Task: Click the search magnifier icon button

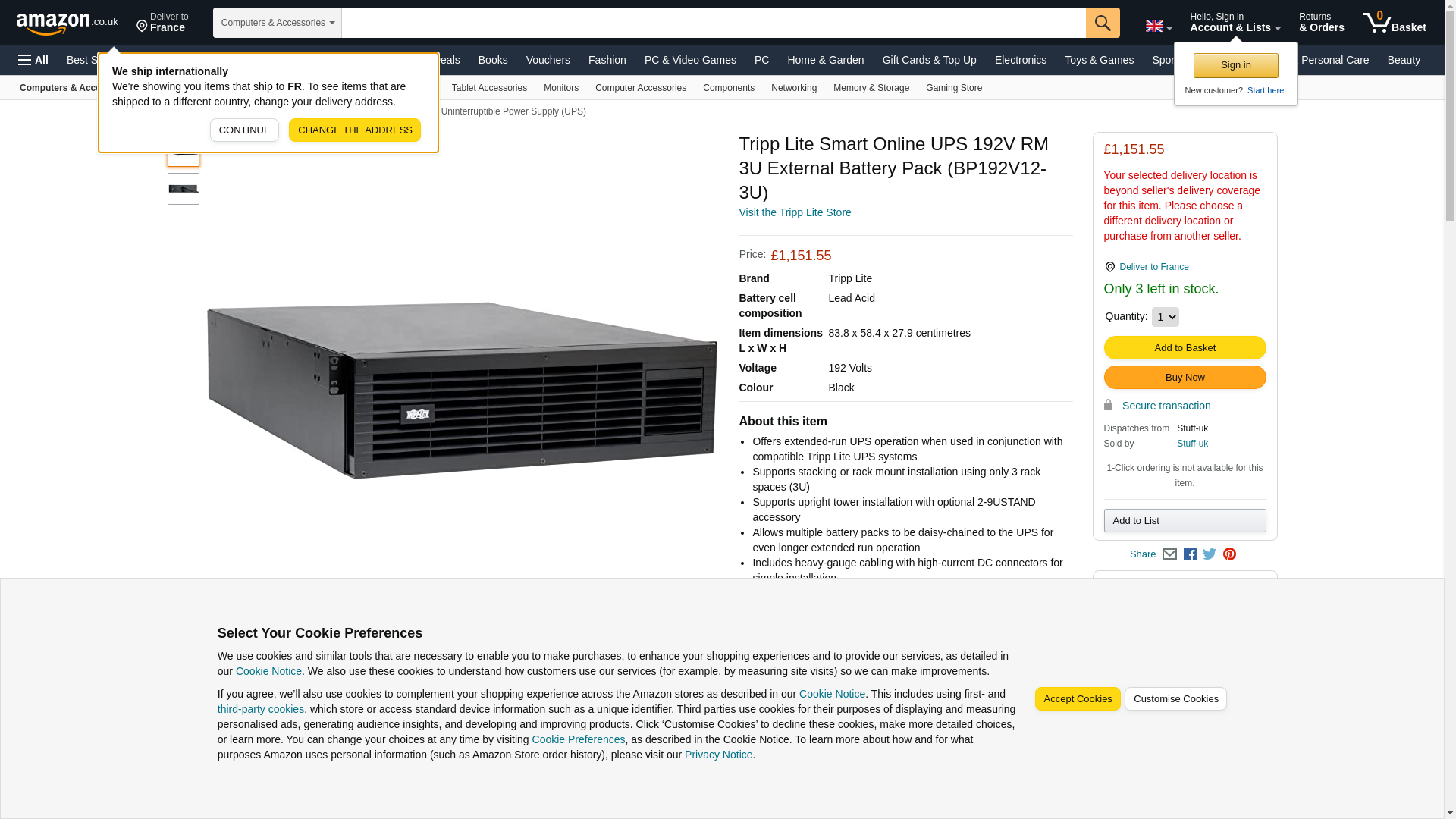Action: click(x=1103, y=23)
